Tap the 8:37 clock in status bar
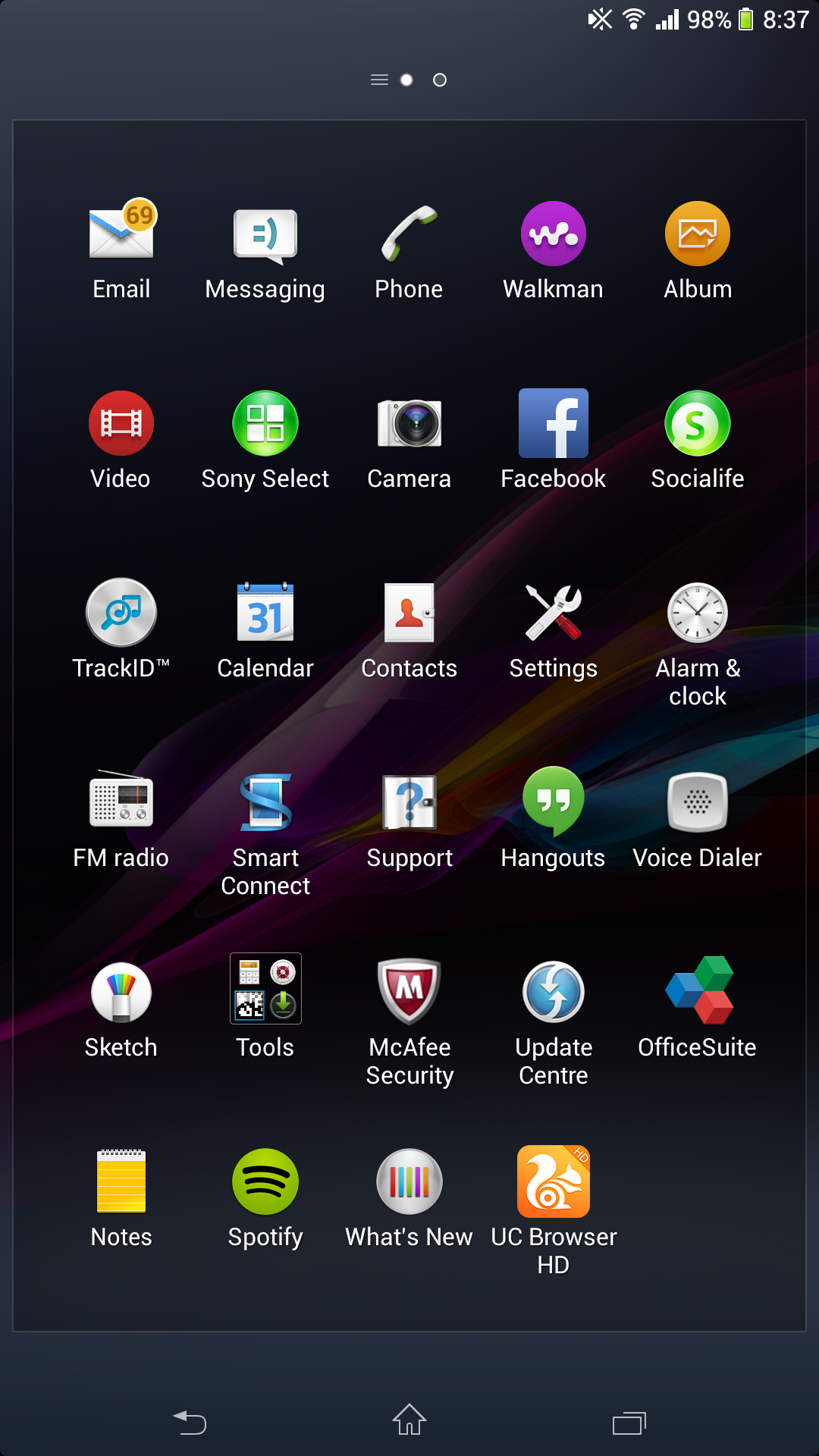This screenshot has height=1456, width=819. 786,19
